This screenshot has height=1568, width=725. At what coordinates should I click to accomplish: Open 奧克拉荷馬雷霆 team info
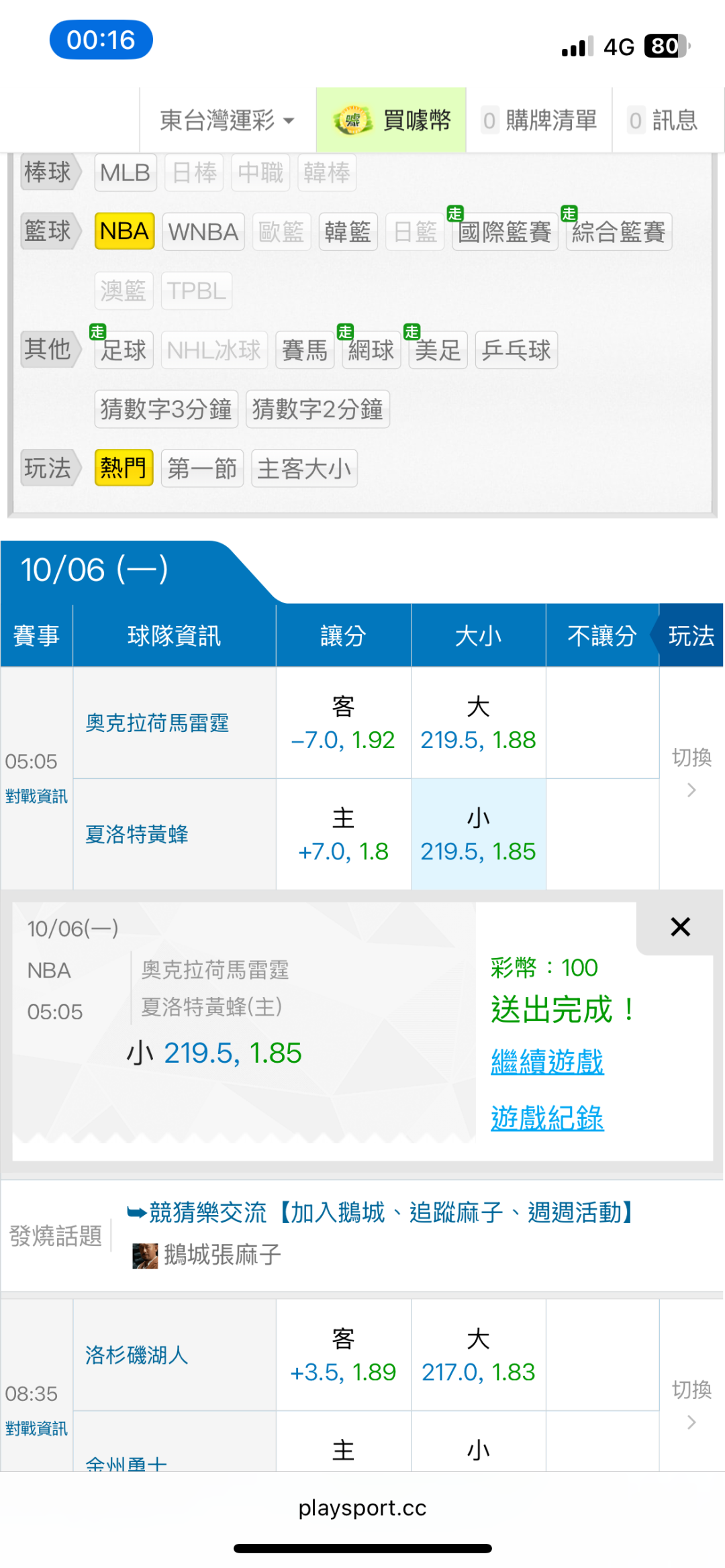pos(157,723)
